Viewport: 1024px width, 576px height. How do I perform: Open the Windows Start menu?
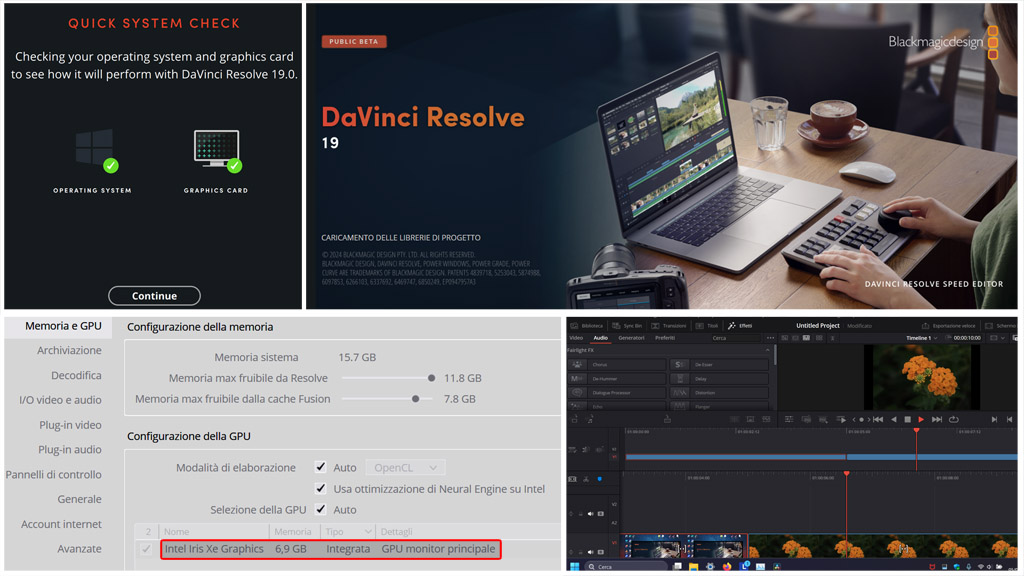[x=575, y=566]
